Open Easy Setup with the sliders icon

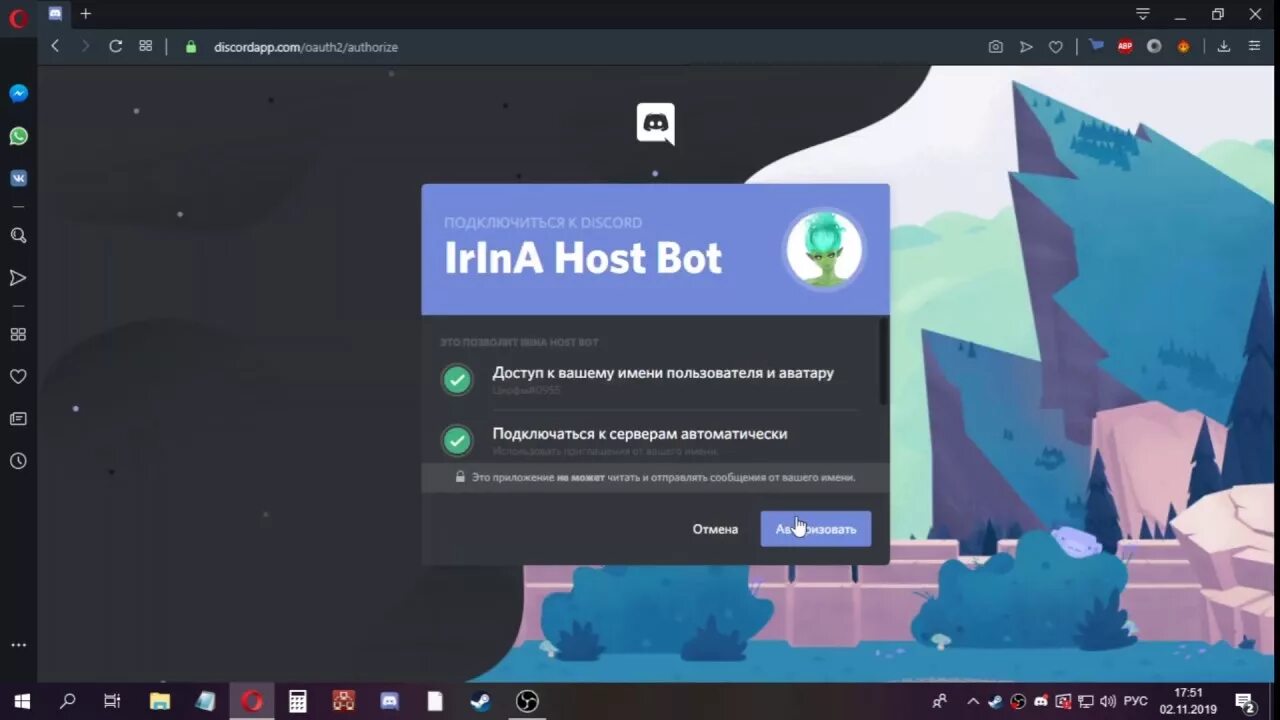1253,46
